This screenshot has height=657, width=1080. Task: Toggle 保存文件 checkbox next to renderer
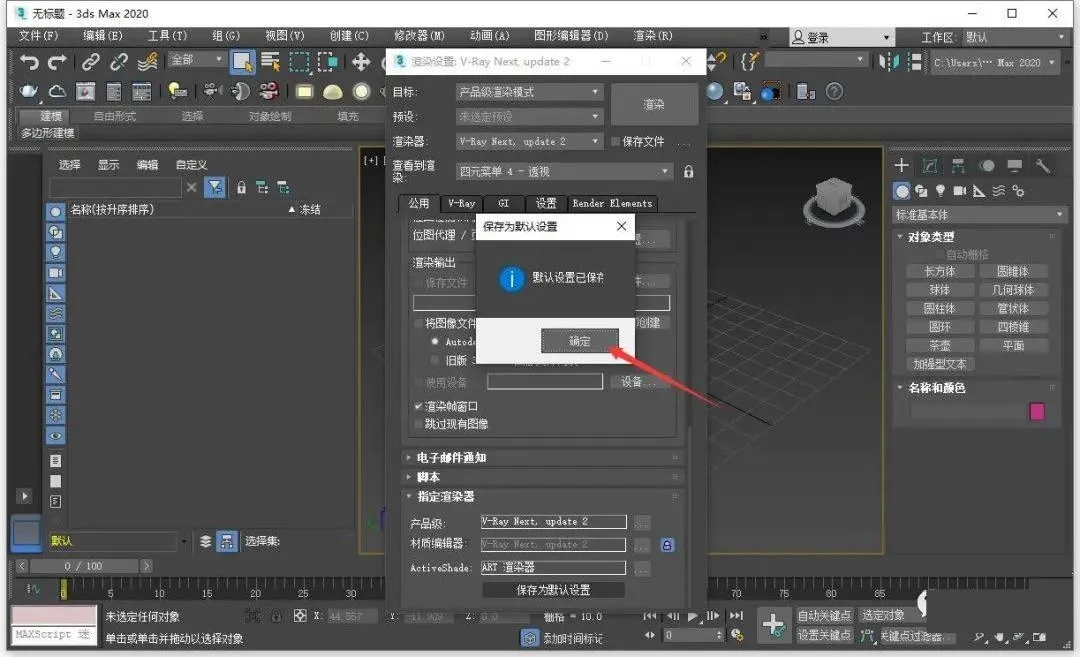coord(616,141)
